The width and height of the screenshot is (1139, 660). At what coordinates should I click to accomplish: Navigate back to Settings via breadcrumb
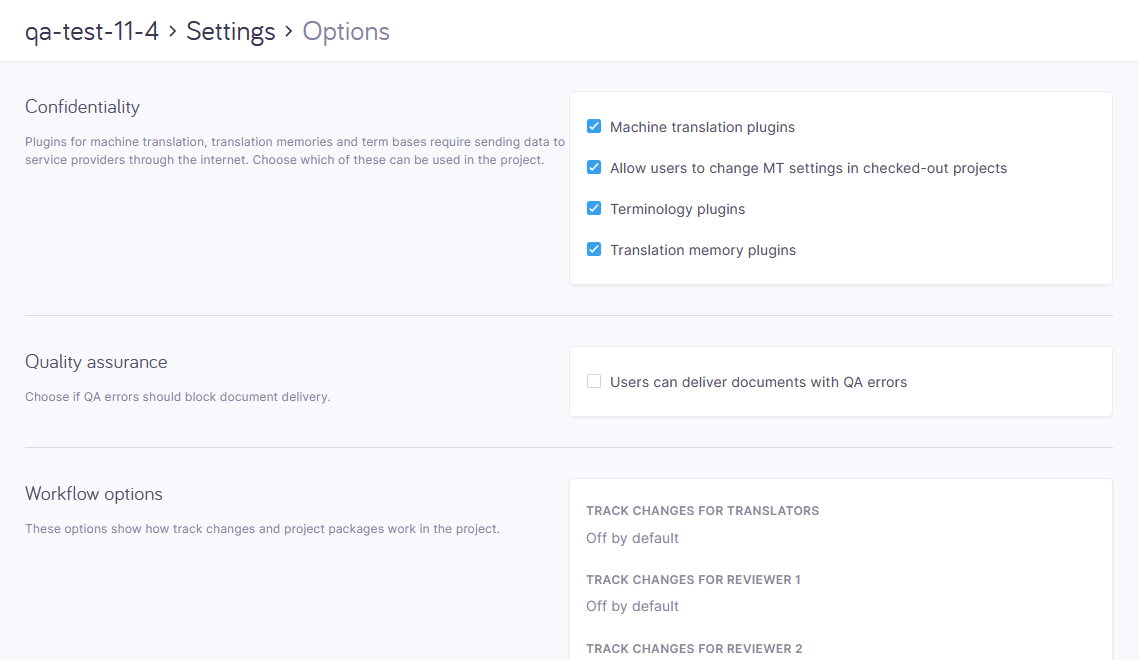pos(231,31)
